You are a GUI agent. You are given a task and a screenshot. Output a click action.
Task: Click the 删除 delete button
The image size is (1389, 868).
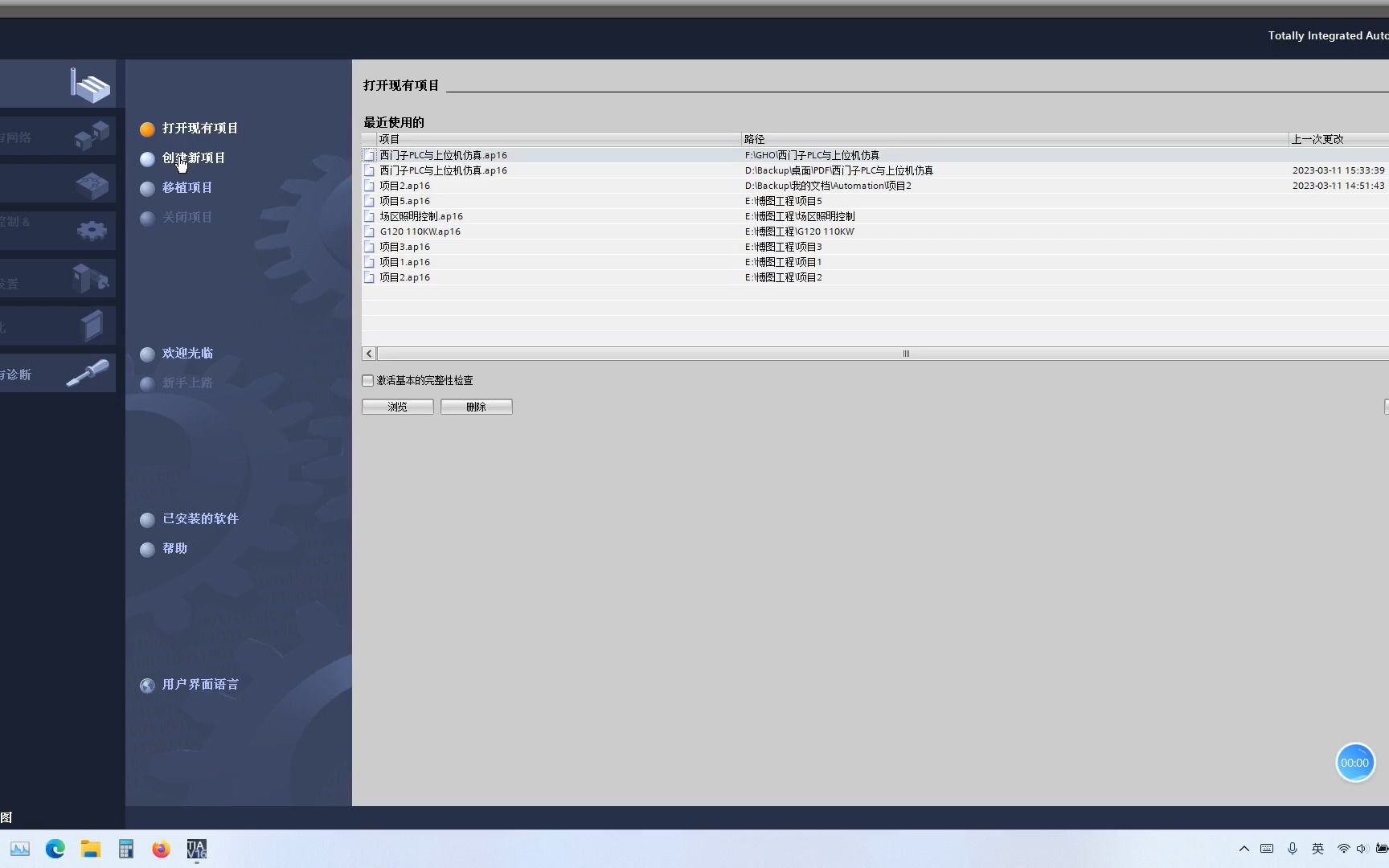477,407
